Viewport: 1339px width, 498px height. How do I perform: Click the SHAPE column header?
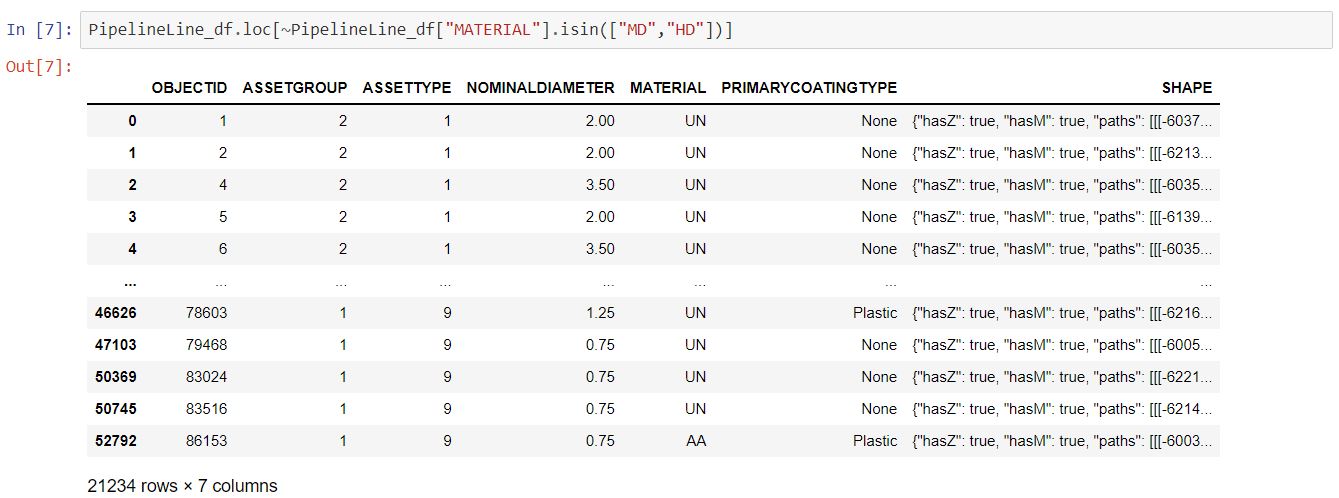click(1187, 88)
